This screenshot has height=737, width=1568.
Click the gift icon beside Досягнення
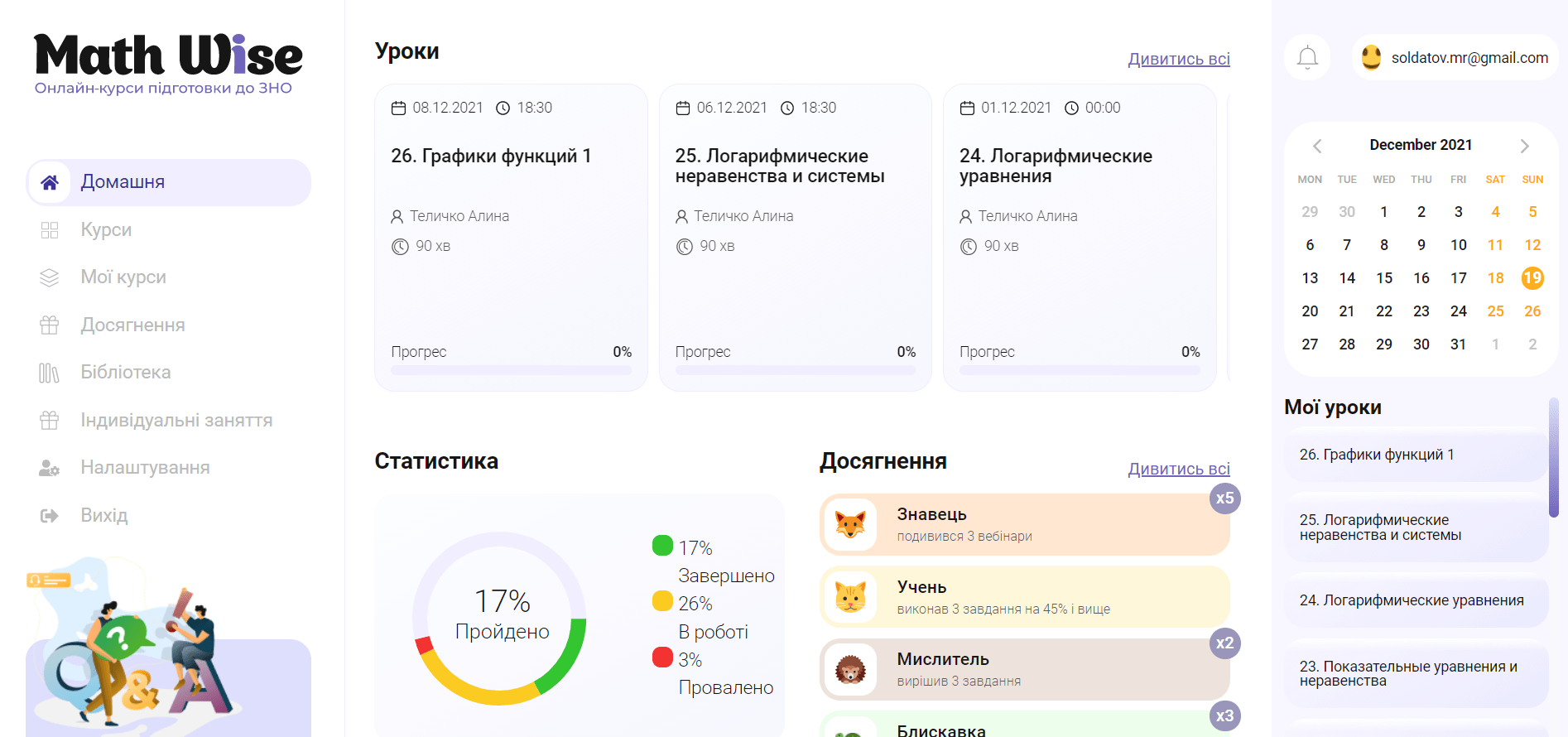tap(50, 325)
